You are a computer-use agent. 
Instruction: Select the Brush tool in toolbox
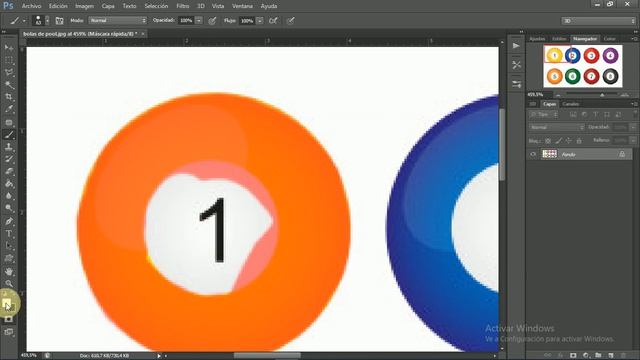click(x=9, y=135)
